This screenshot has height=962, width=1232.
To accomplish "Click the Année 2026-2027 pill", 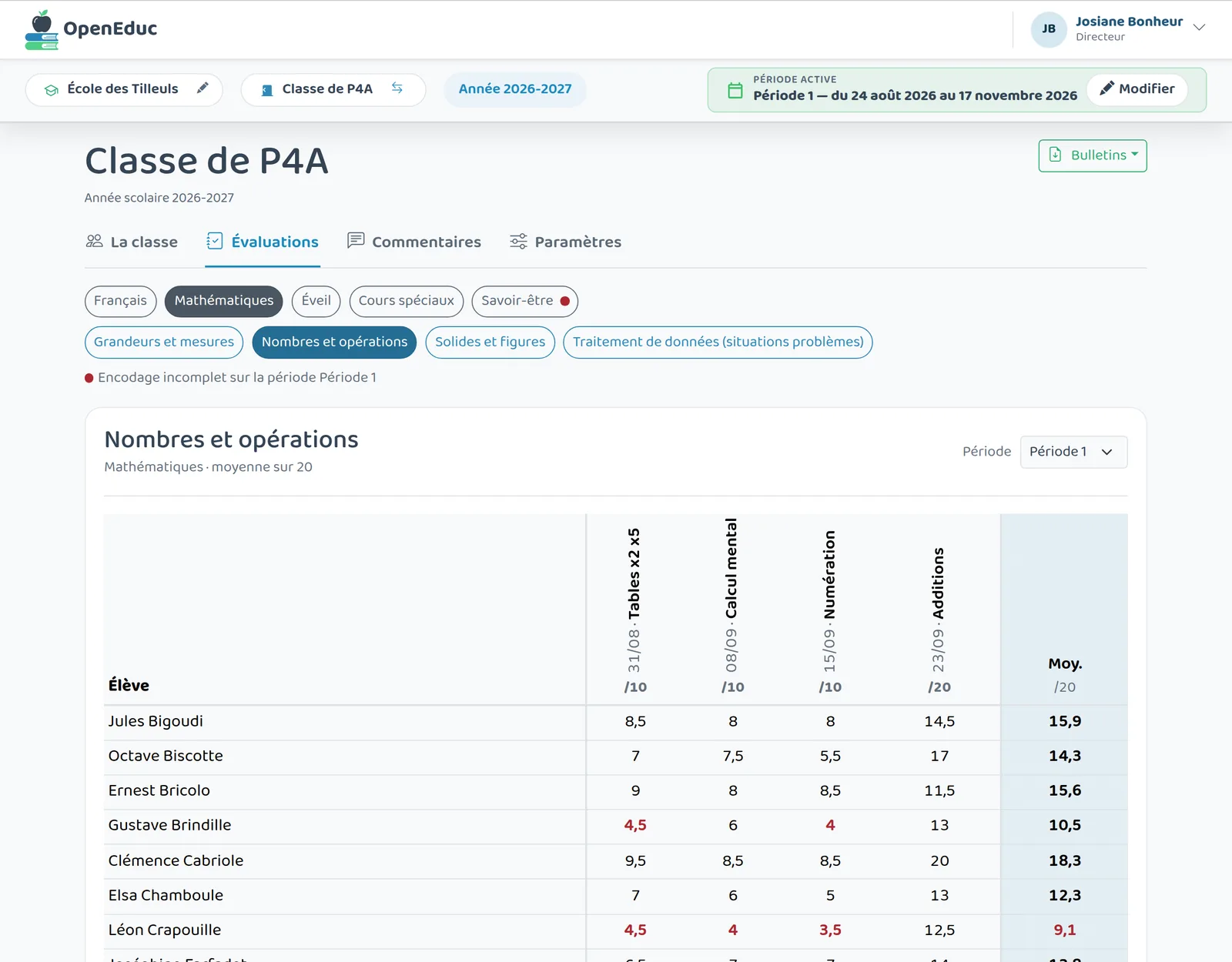I will coord(515,89).
